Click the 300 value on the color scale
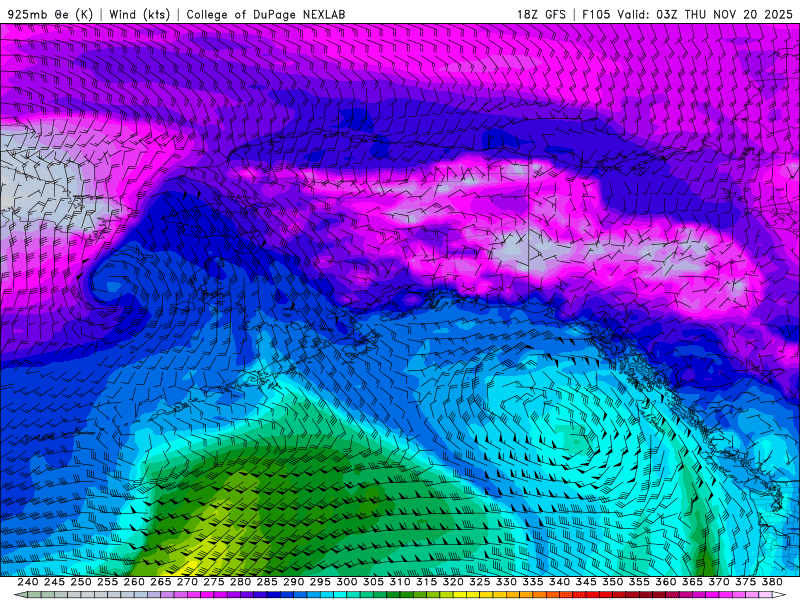Image resolution: width=800 pixels, height=600 pixels. tap(346, 582)
